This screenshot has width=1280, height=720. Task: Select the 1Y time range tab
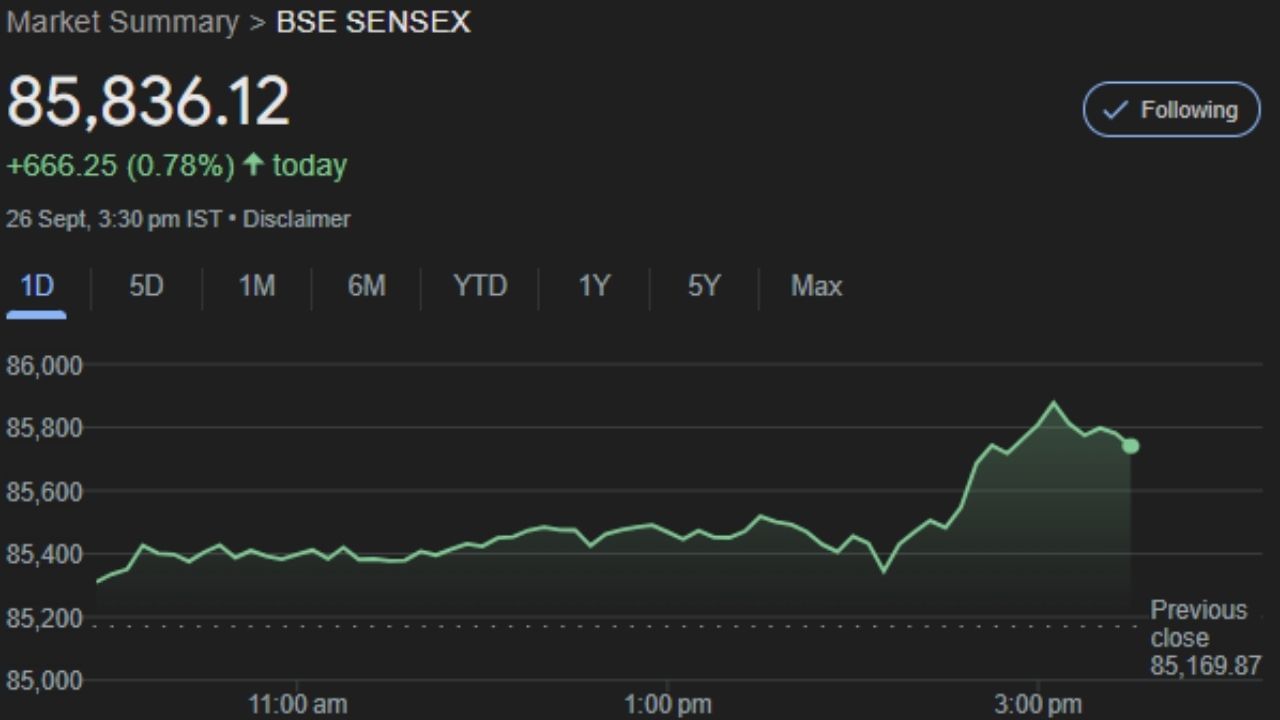(594, 287)
